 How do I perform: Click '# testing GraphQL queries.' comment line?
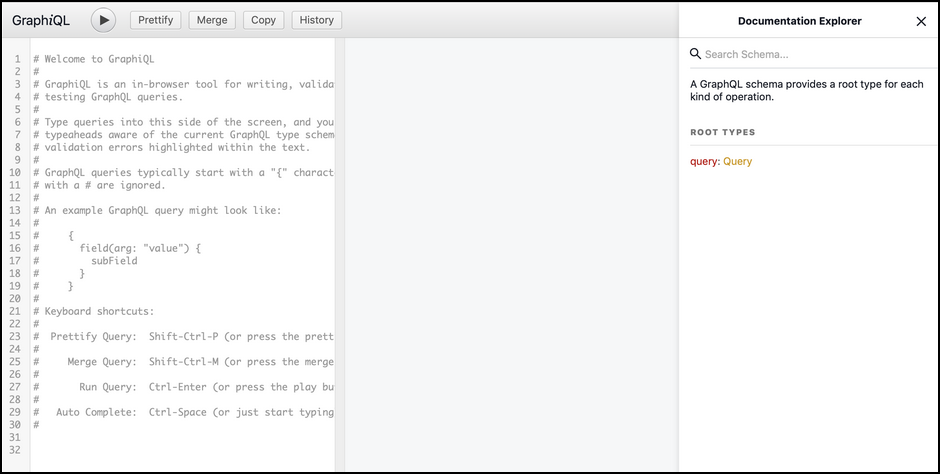(x=108, y=96)
